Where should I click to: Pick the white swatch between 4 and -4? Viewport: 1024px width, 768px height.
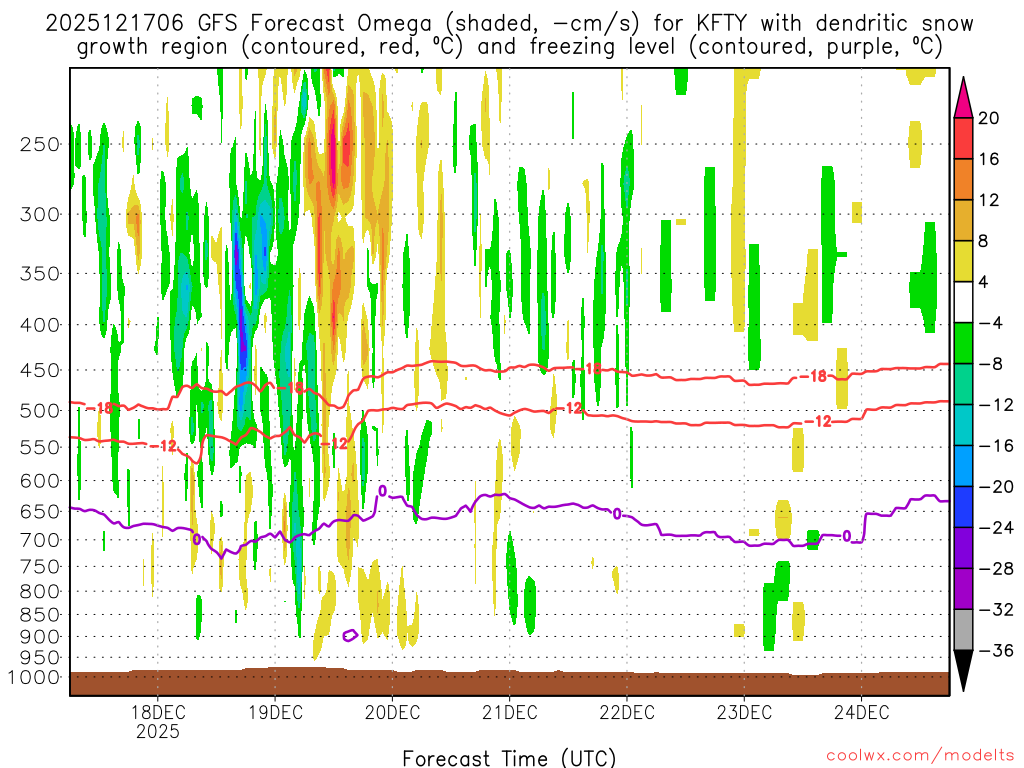point(964,302)
